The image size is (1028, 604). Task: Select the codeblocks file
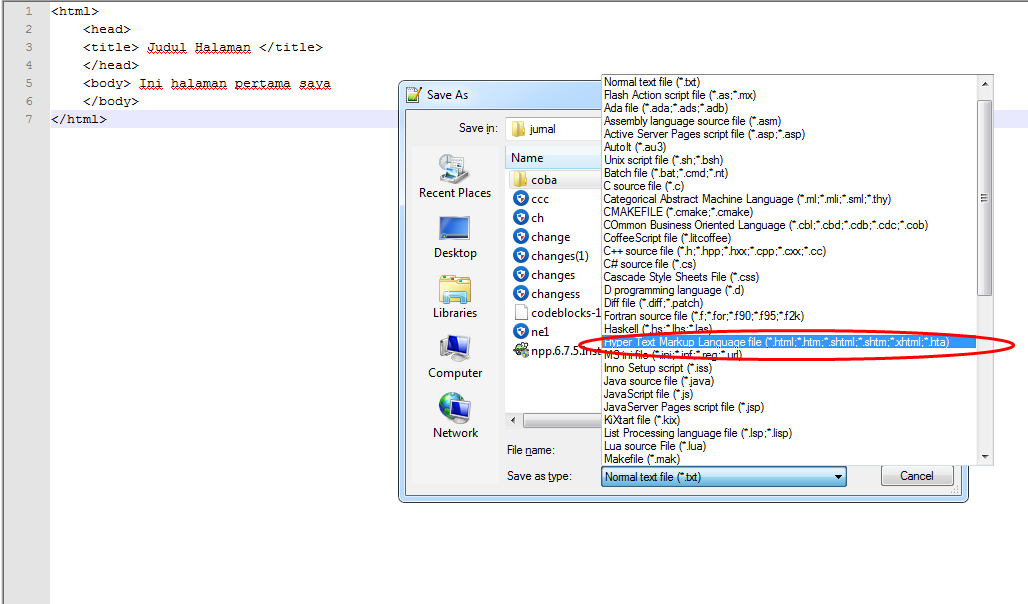point(547,312)
